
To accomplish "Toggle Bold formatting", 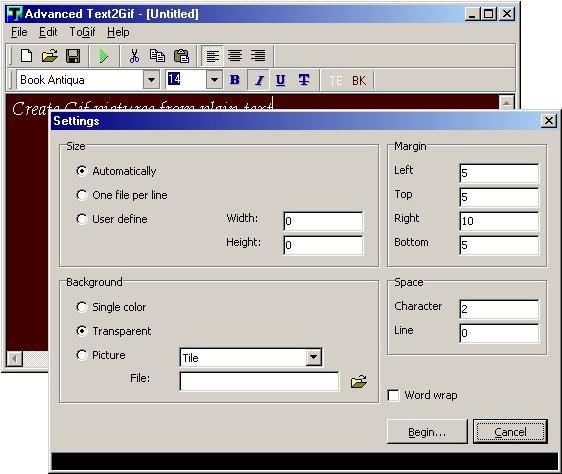I will [x=235, y=80].
